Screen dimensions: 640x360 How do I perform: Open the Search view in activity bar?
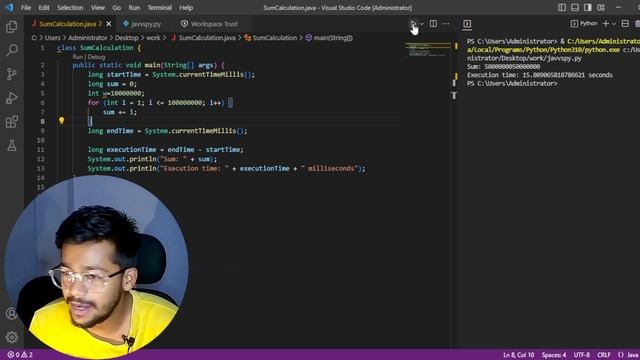click(11, 50)
